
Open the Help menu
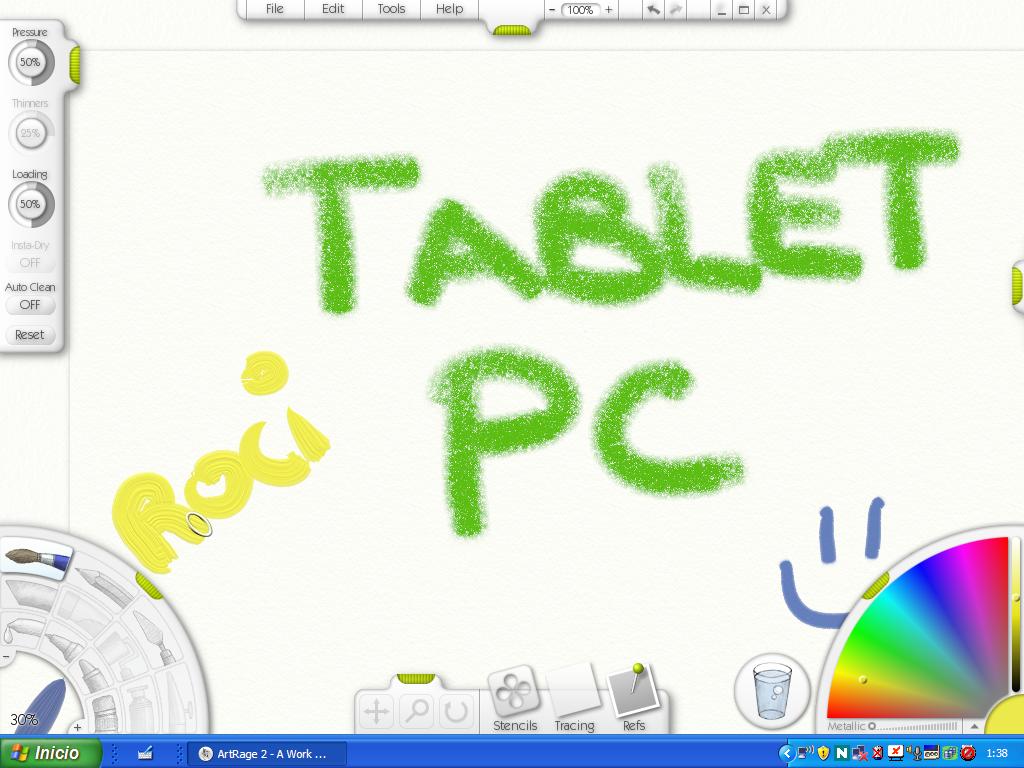(449, 9)
